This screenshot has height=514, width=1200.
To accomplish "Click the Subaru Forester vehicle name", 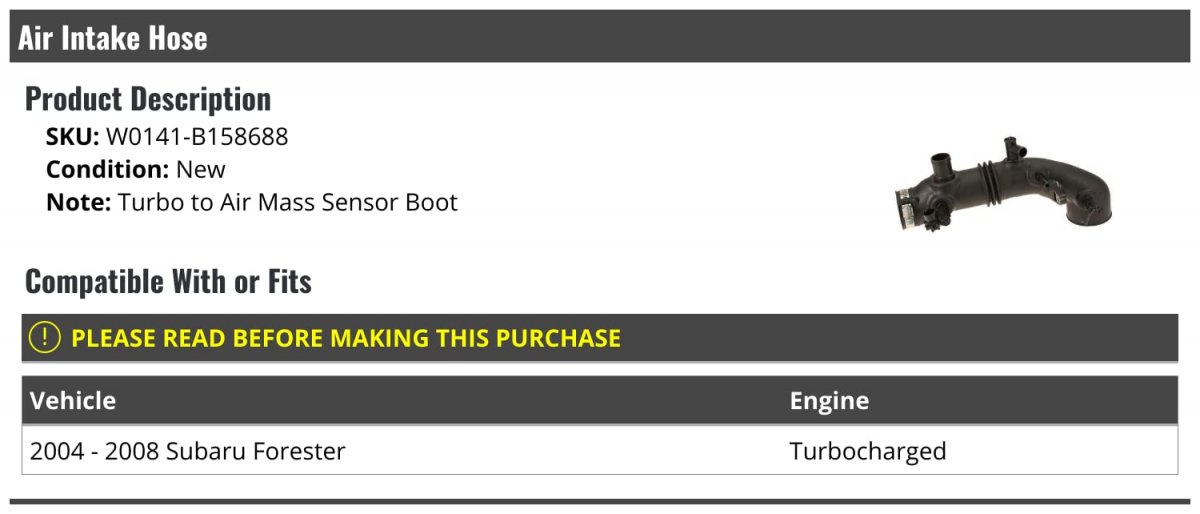I will (x=256, y=451).
